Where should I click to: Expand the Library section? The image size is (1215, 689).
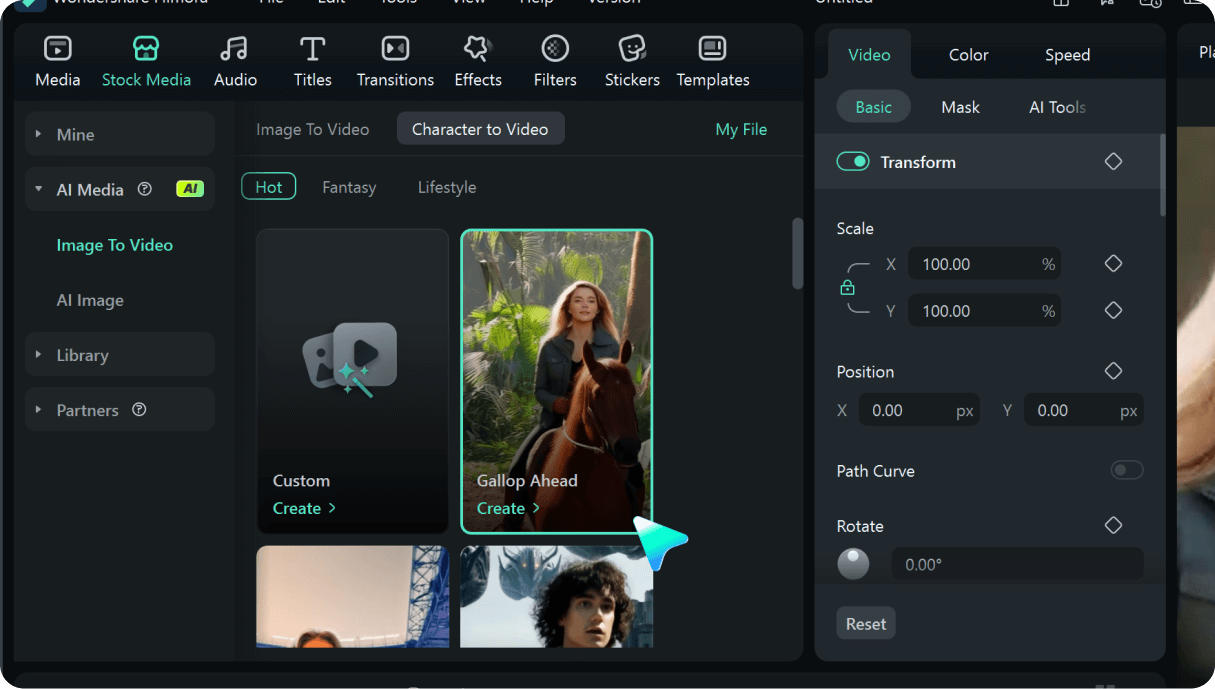tap(38, 355)
